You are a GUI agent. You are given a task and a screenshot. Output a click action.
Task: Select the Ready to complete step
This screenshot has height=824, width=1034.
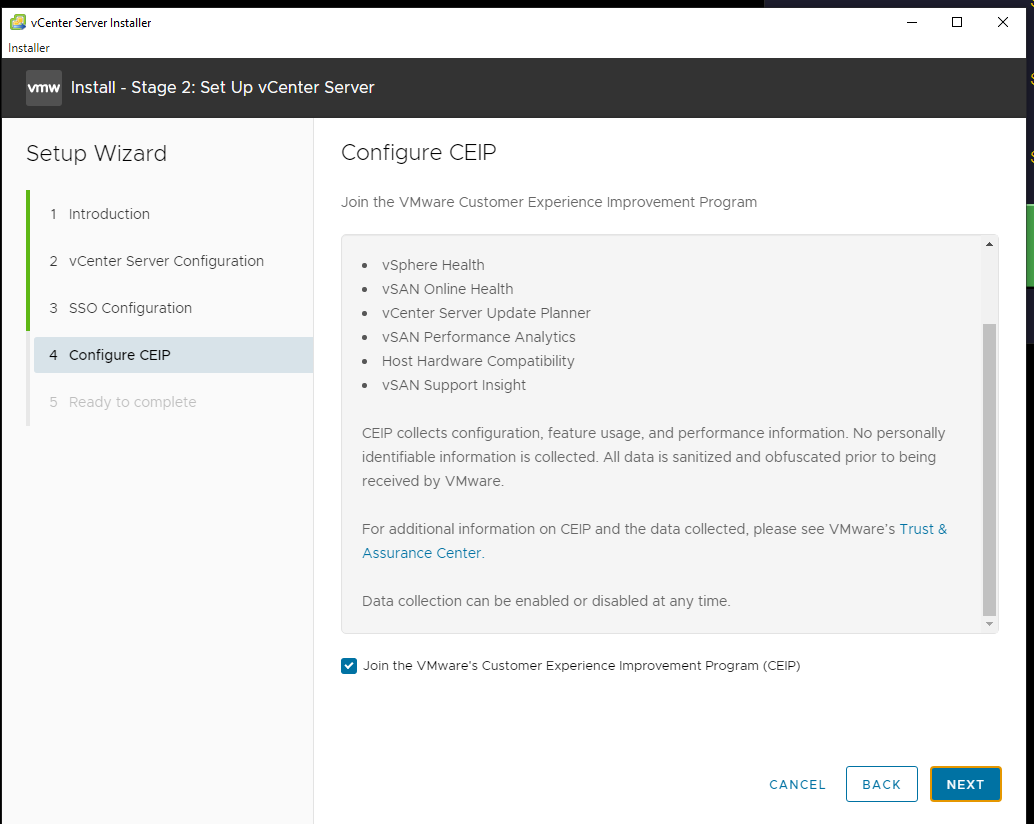click(x=123, y=402)
